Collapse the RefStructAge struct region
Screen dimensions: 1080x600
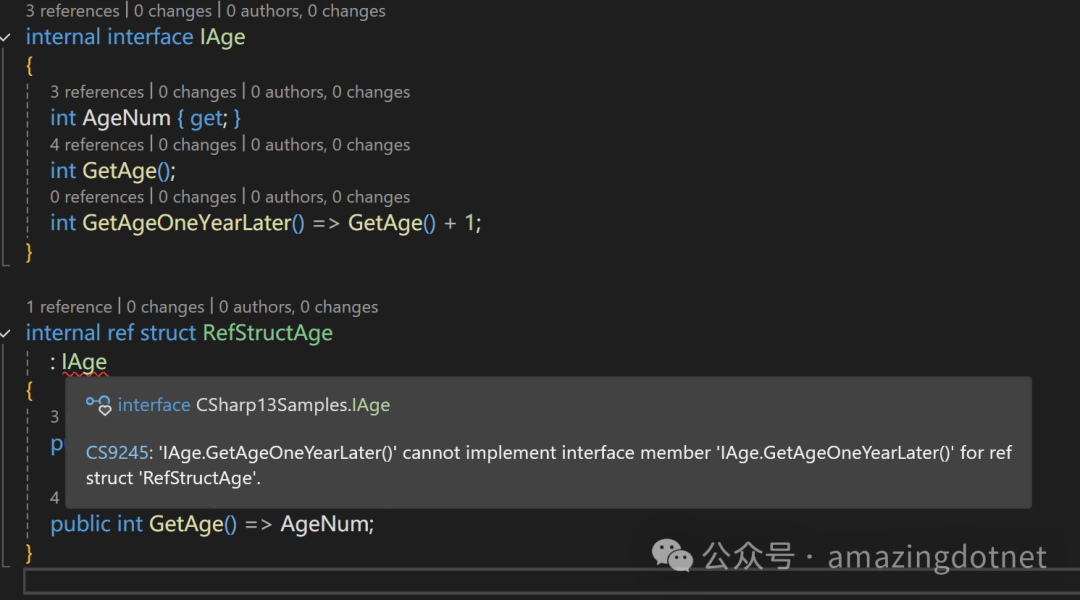pos(7,332)
